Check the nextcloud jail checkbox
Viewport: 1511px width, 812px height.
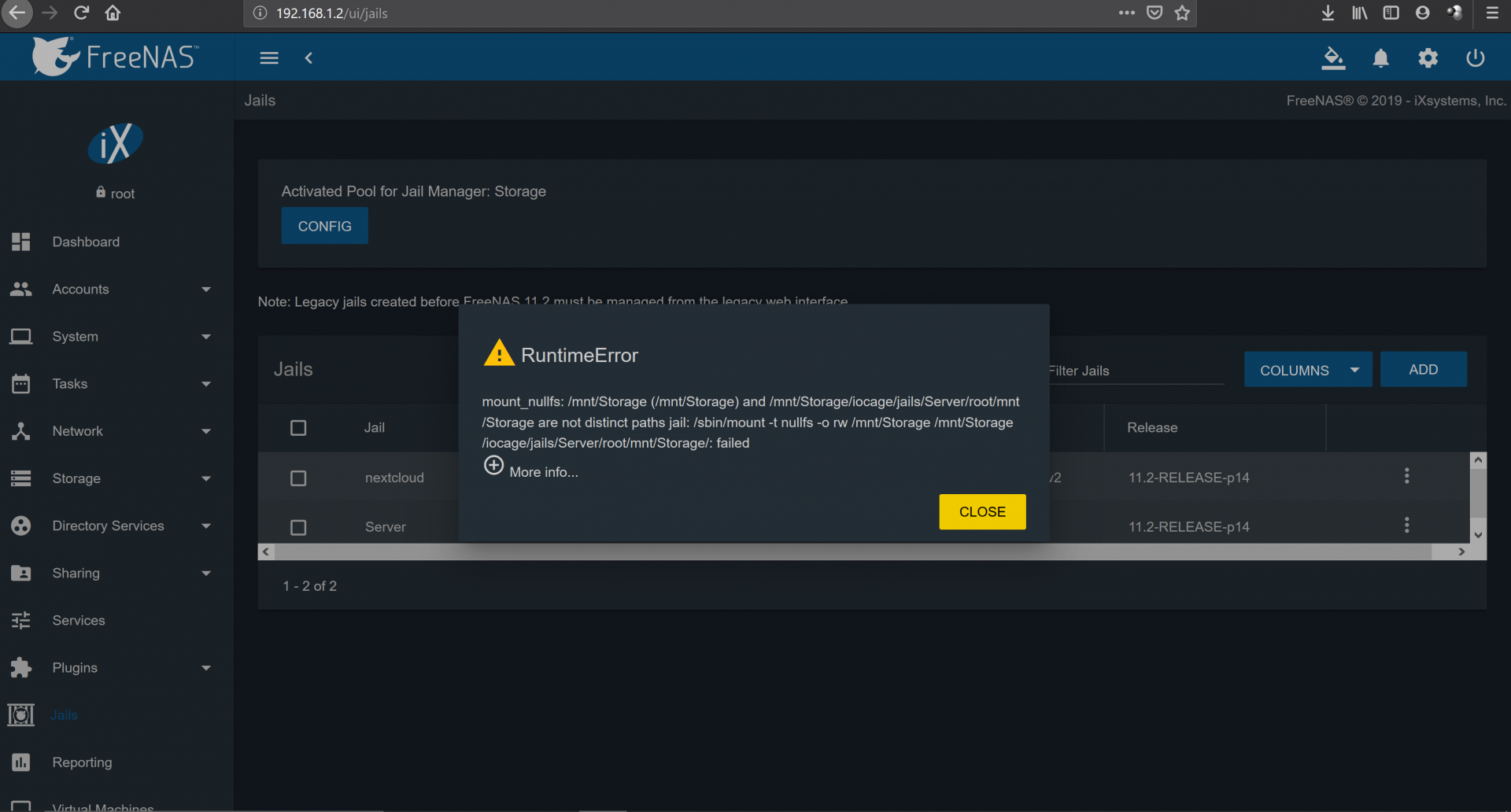[x=298, y=478]
